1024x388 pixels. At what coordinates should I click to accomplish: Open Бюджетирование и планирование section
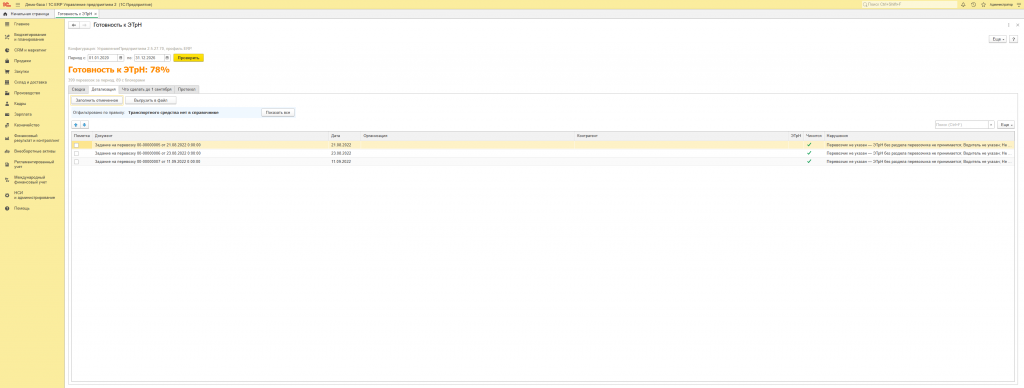pos(31,37)
